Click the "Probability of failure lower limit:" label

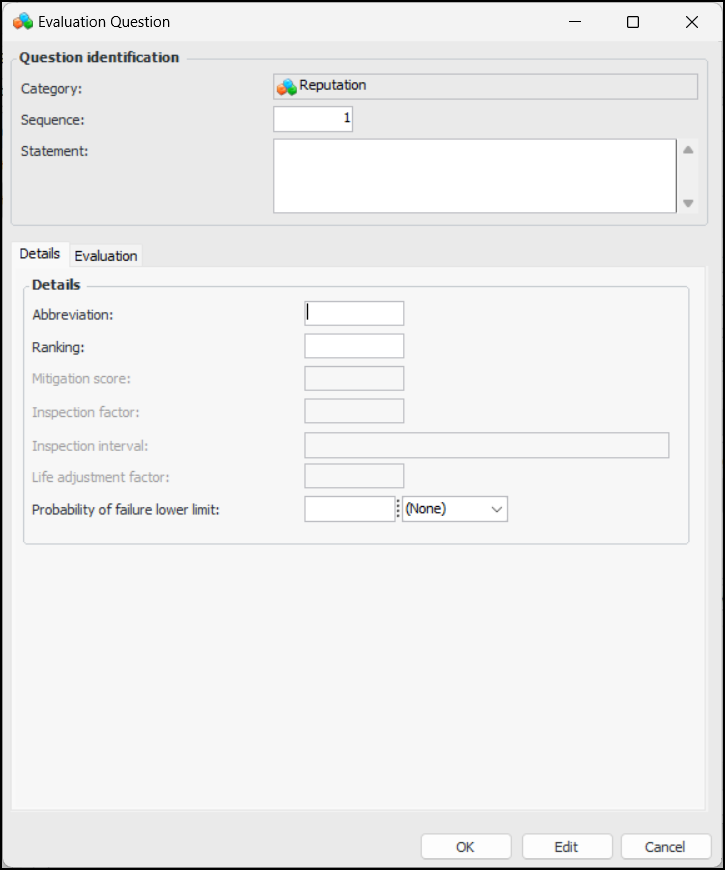pos(126,509)
